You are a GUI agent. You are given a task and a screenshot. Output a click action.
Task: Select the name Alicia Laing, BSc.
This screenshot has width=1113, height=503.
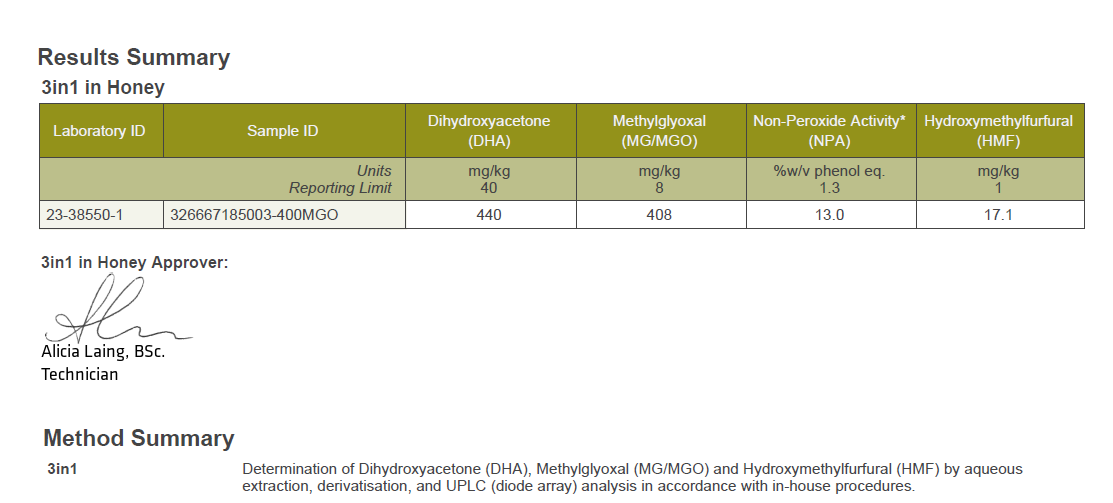[x=103, y=352]
